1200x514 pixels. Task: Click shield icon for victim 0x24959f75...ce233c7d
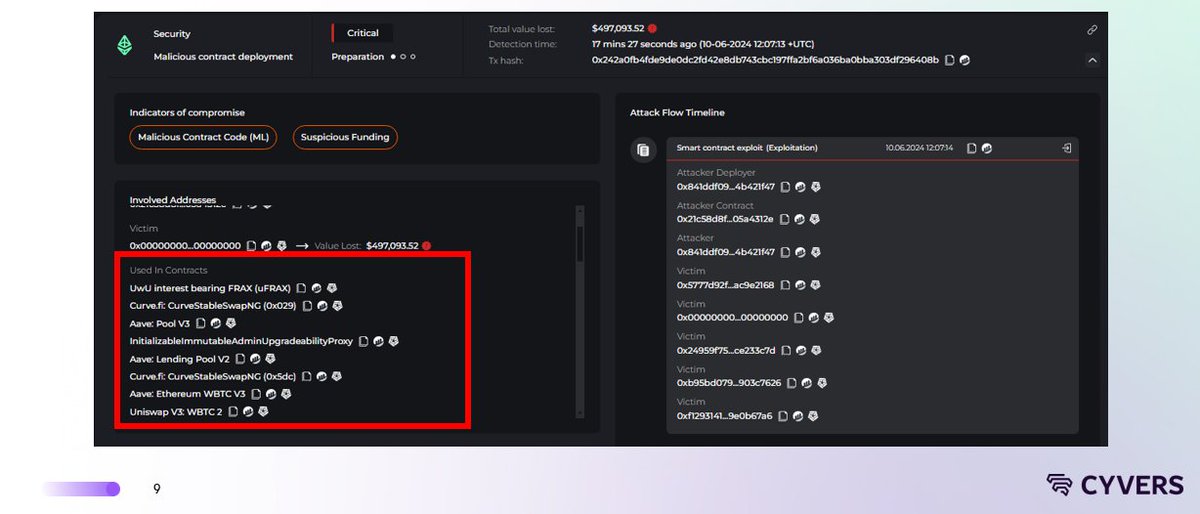pos(815,350)
